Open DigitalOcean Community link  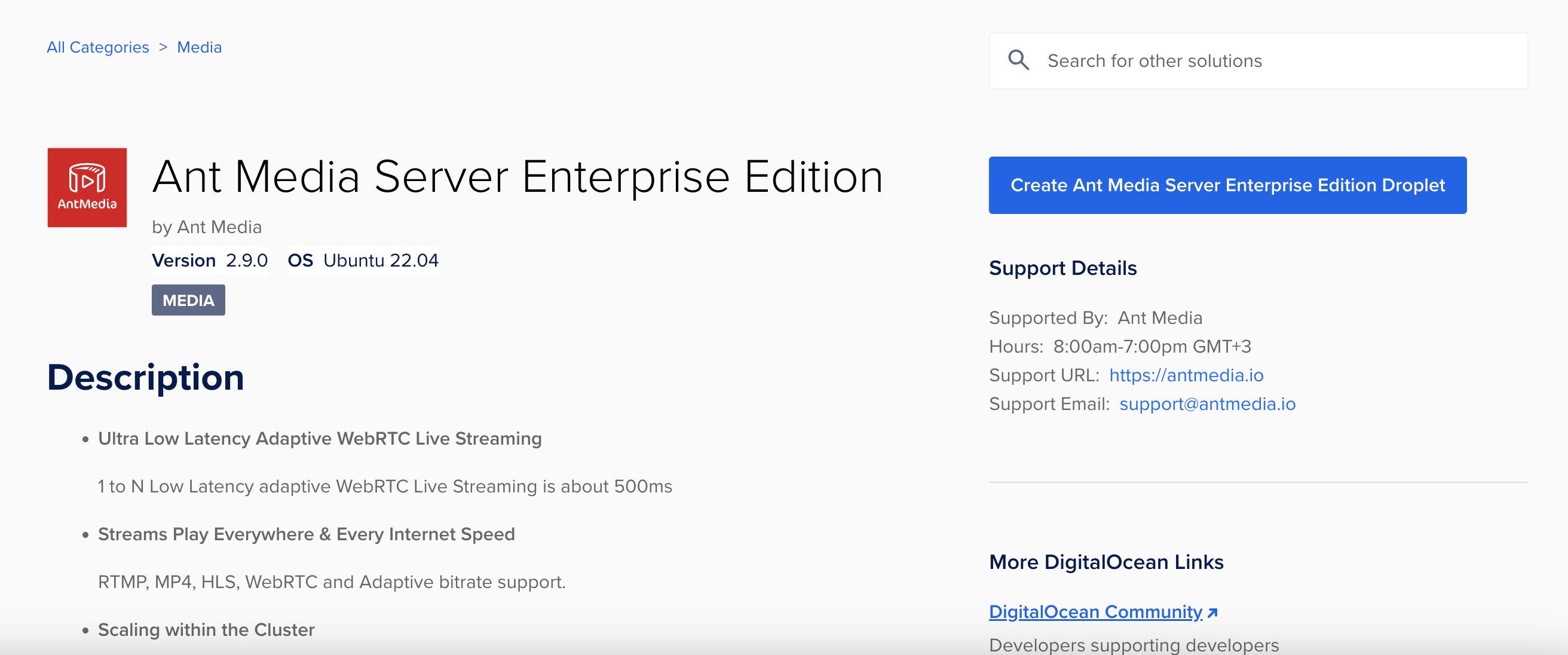point(1095,611)
